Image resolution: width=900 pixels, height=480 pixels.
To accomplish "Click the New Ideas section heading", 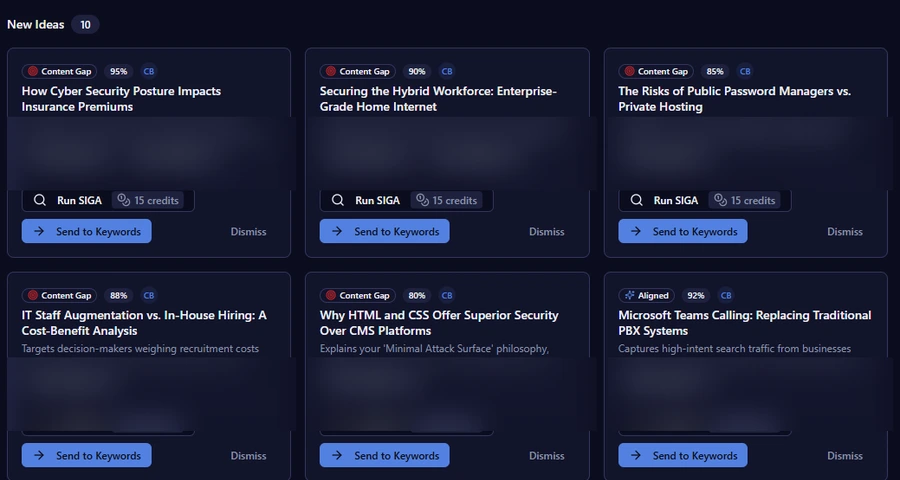I will tap(36, 25).
